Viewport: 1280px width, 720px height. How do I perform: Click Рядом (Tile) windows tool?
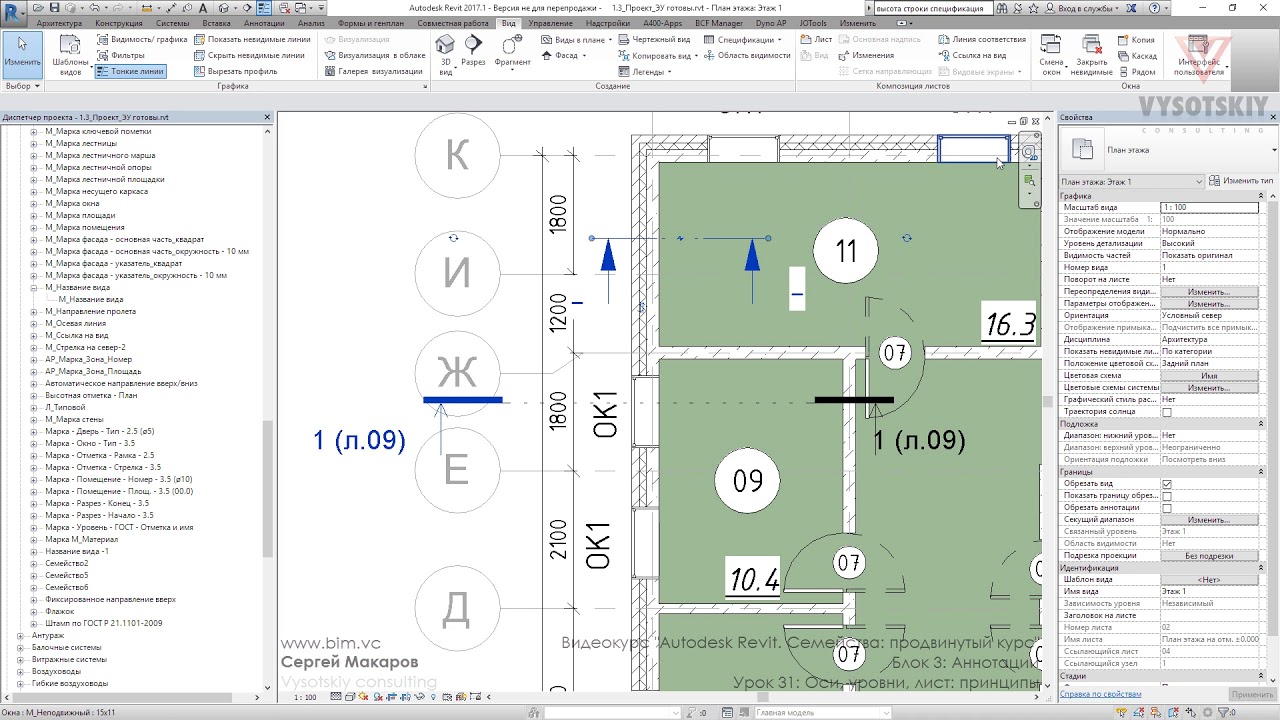1136,71
